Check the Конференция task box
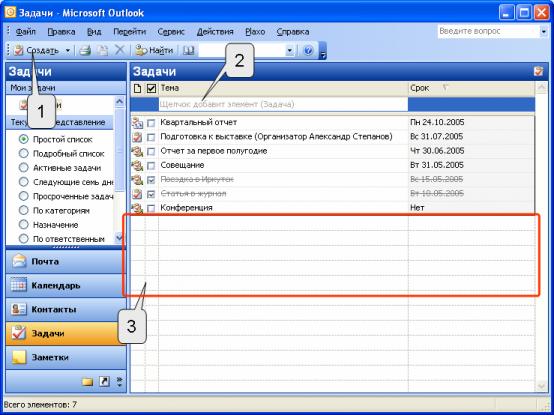Image resolution: width=554 pixels, height=415 pixels. pos(151,208)
